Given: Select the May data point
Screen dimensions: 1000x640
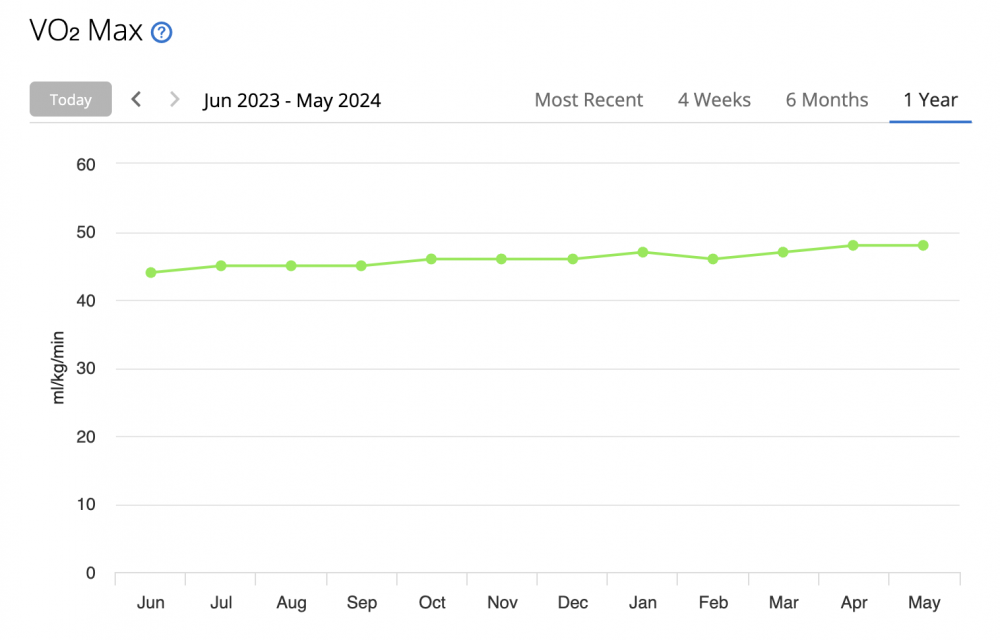Looking at the screenshot, I should [x=923, y=245].
